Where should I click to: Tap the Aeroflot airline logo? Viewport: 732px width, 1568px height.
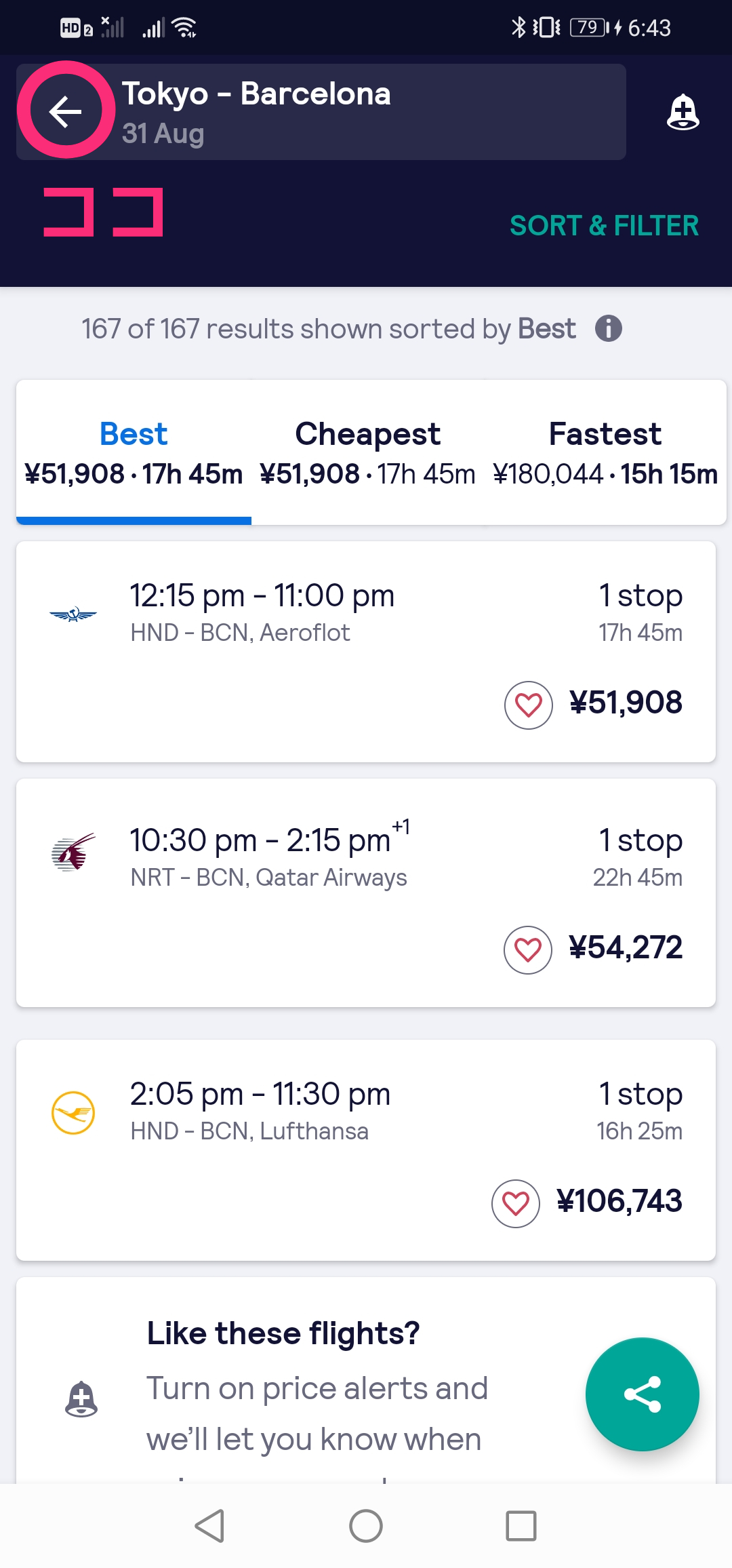click(73, 614)
